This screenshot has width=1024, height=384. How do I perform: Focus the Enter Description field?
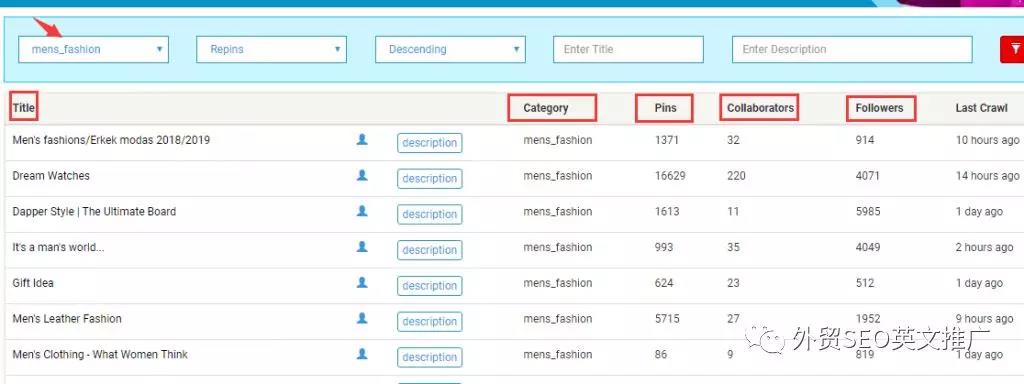click(852, 49)
